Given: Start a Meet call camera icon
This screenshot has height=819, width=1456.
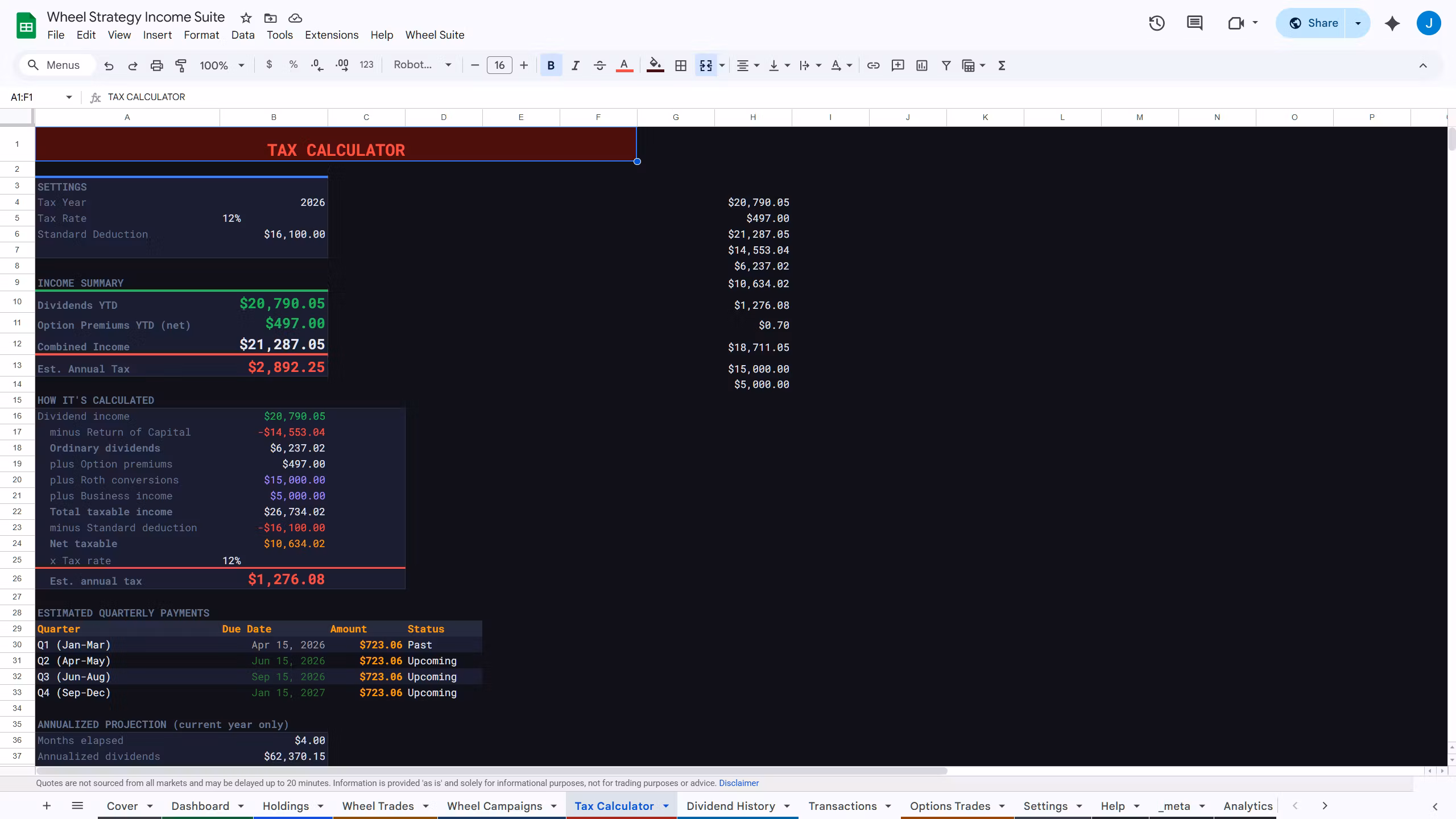Looking at the screenshot, I should pyautogui.click(x=1236, y=23).
